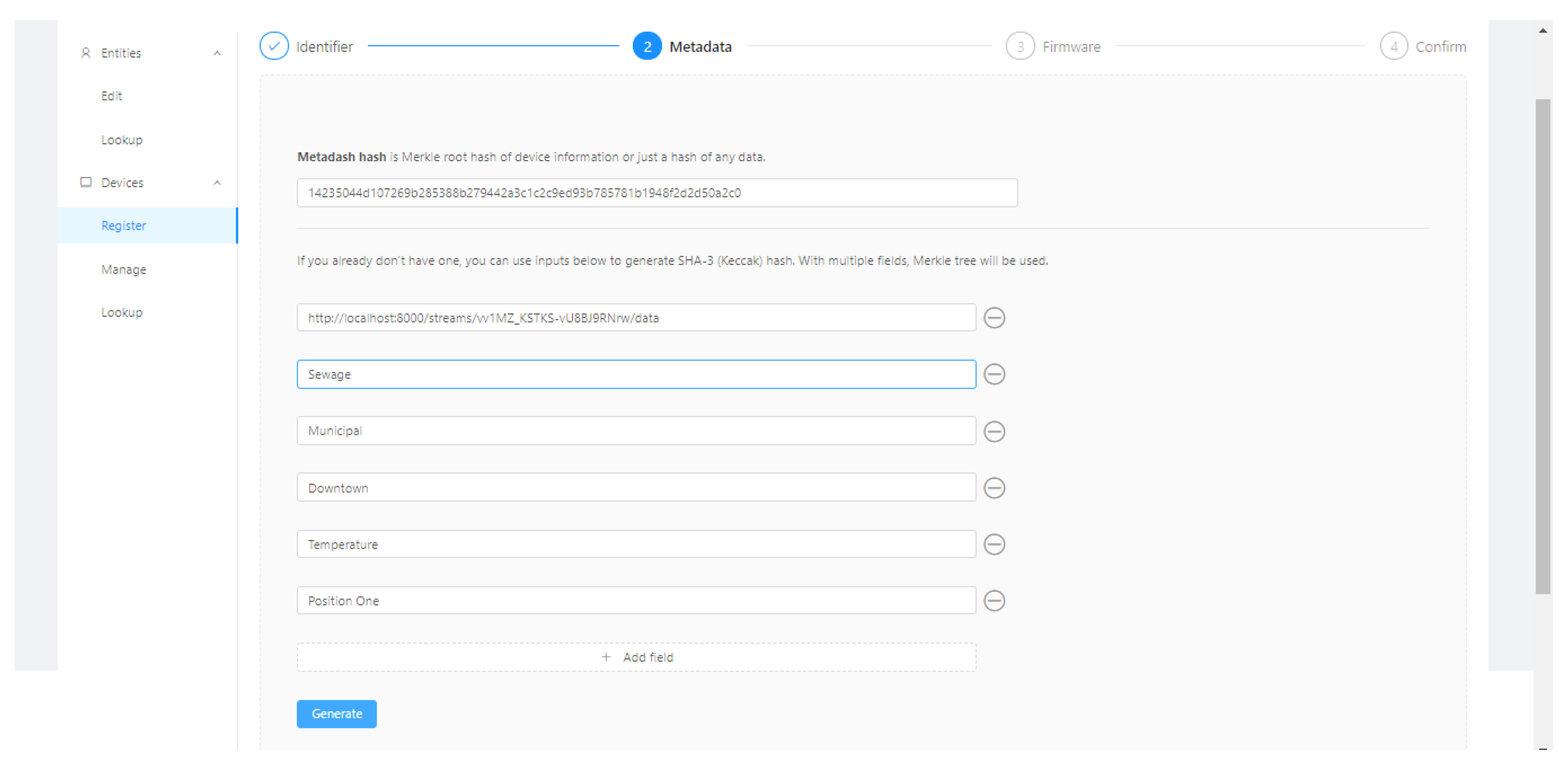This screenshot has width=1568, height=765.
Task: Jump to Firmware step 3
Action: point(1020,46)
